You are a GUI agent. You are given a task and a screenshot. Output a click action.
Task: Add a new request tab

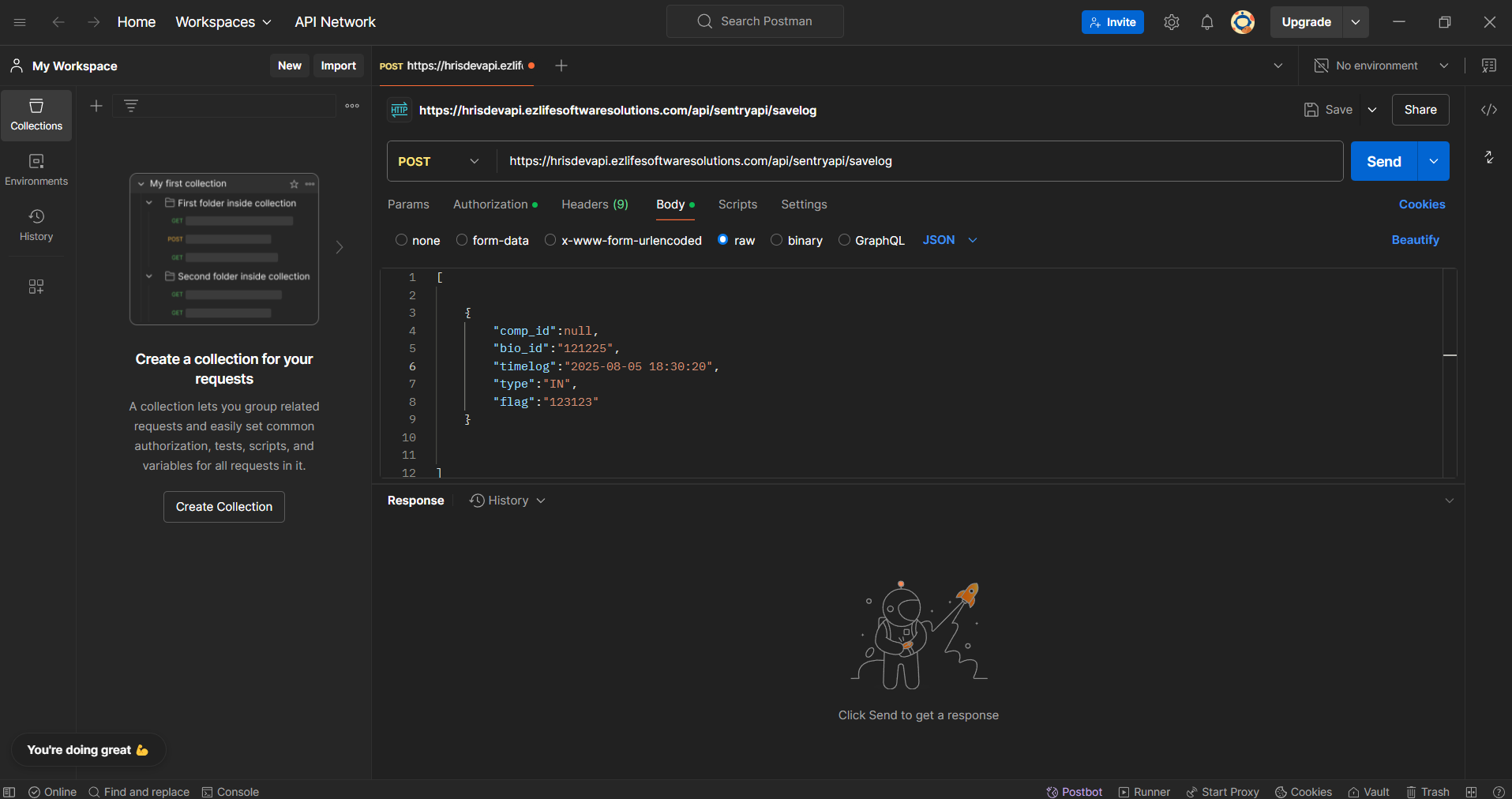pyautogui.click(x=561, y=66)
